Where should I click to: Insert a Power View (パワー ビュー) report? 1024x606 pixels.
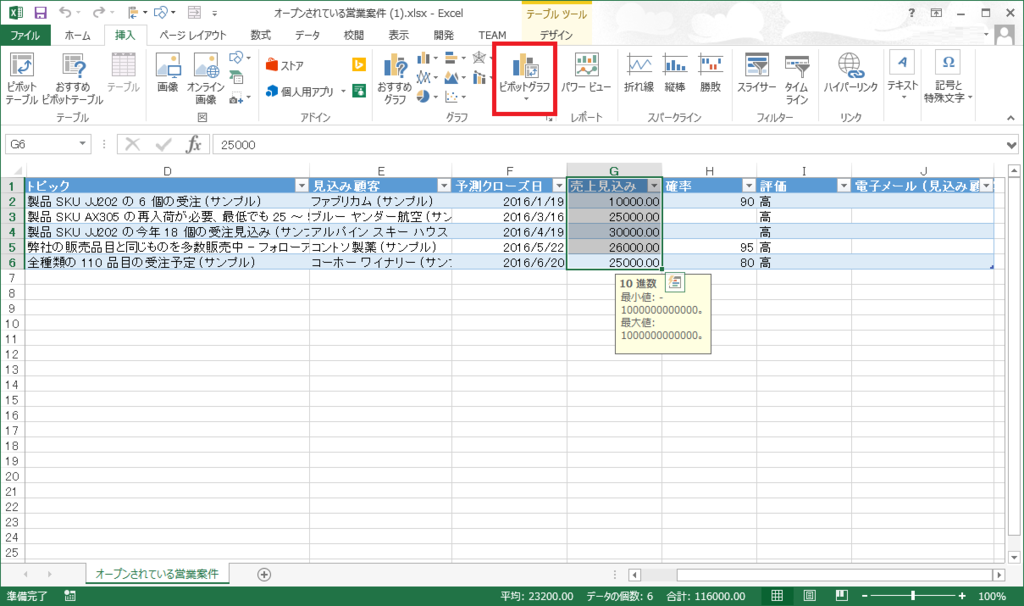pyautogui.click(x=586, y=72)
